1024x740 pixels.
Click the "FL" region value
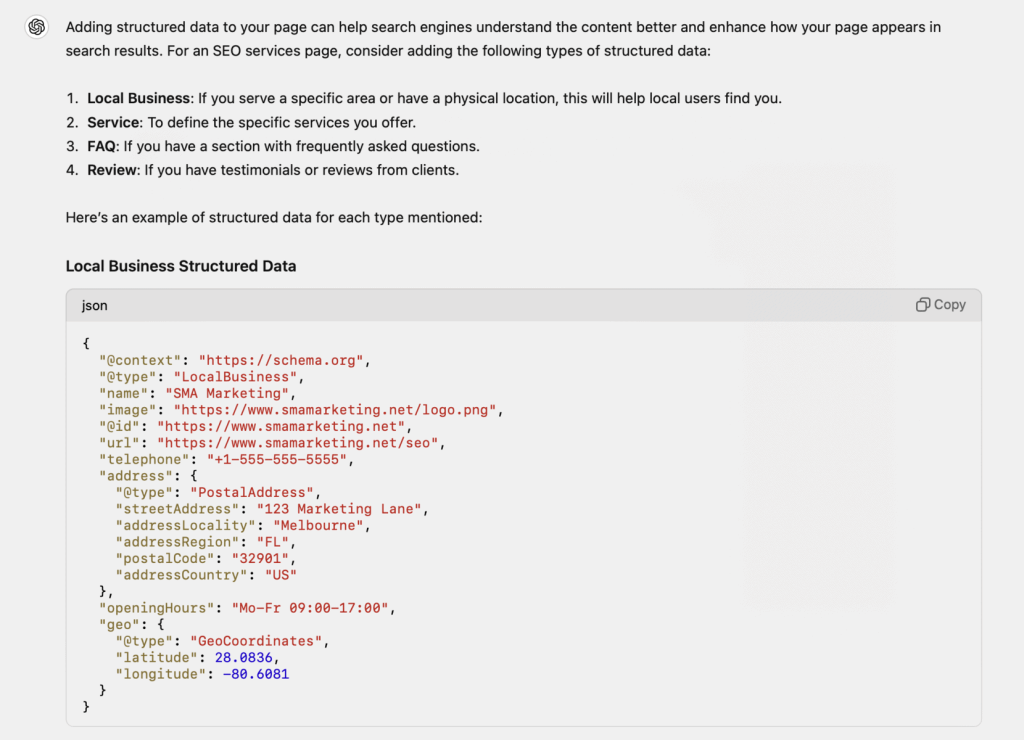pyautogui.click(x=272, y=542)
